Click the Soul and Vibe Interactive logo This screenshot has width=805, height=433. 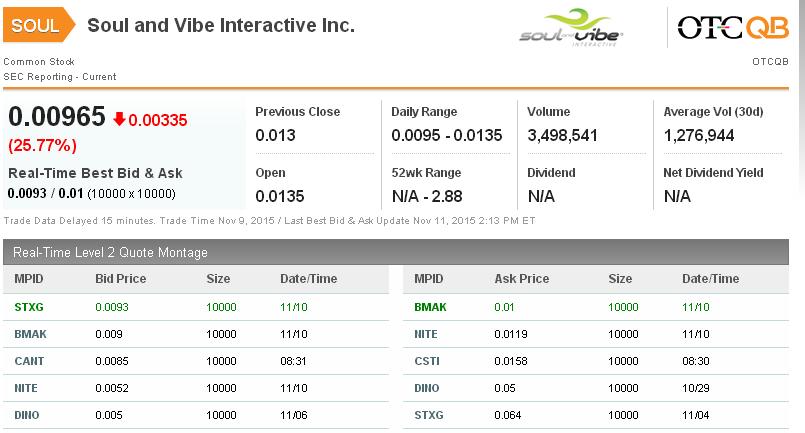pos(571,26)
